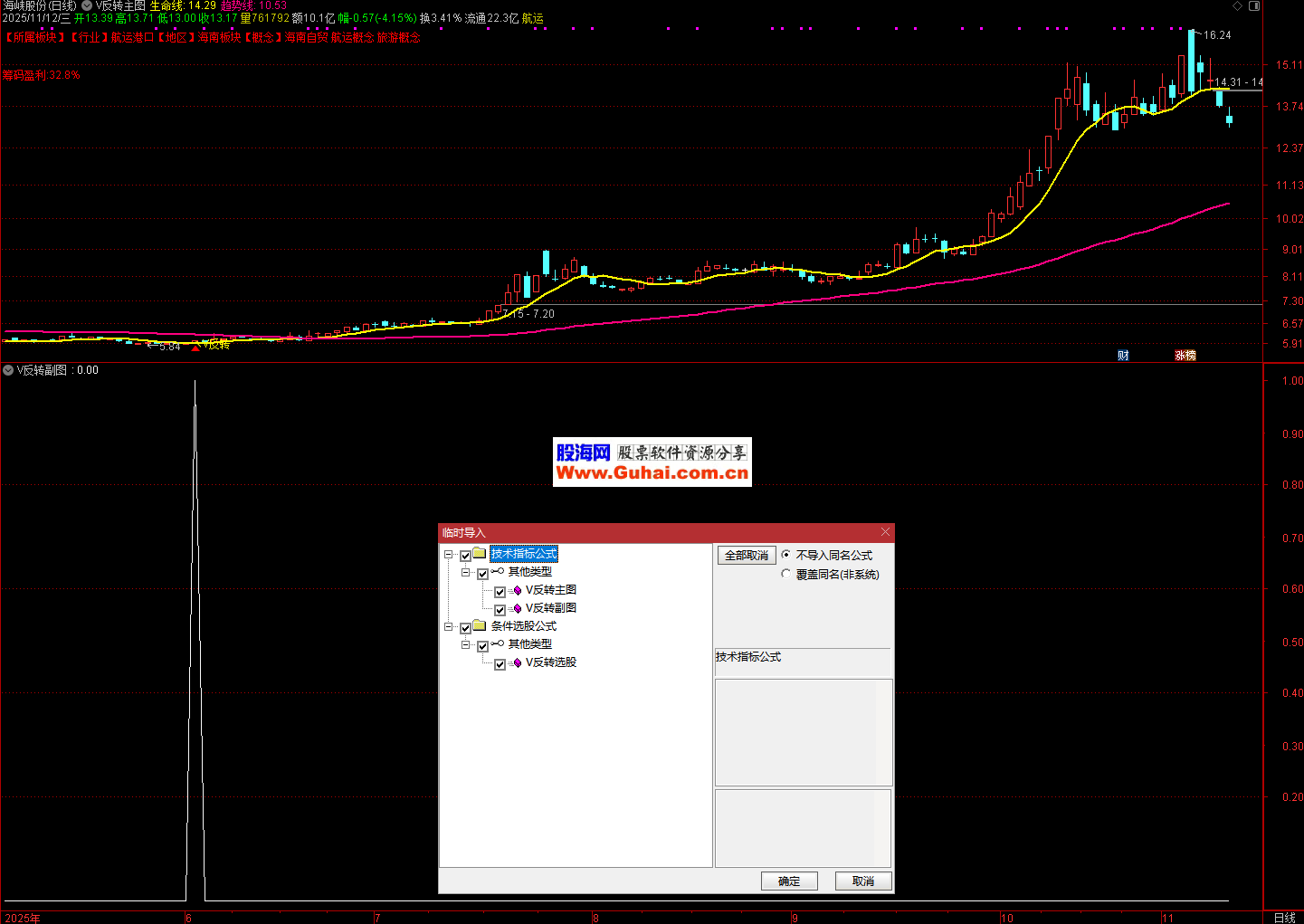Click the yellow 技术指标公式 folder icon

tap(480, 554)
